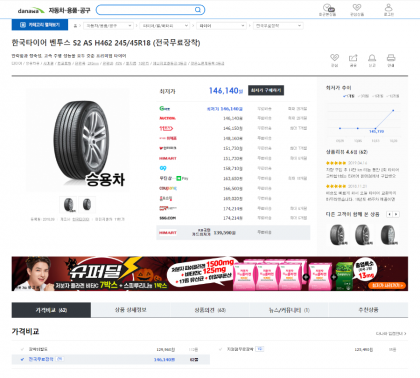Image resolution: width=420 pixels, height=378 pixels.
Task: Select 12-month price trend option
Action: 393,96
